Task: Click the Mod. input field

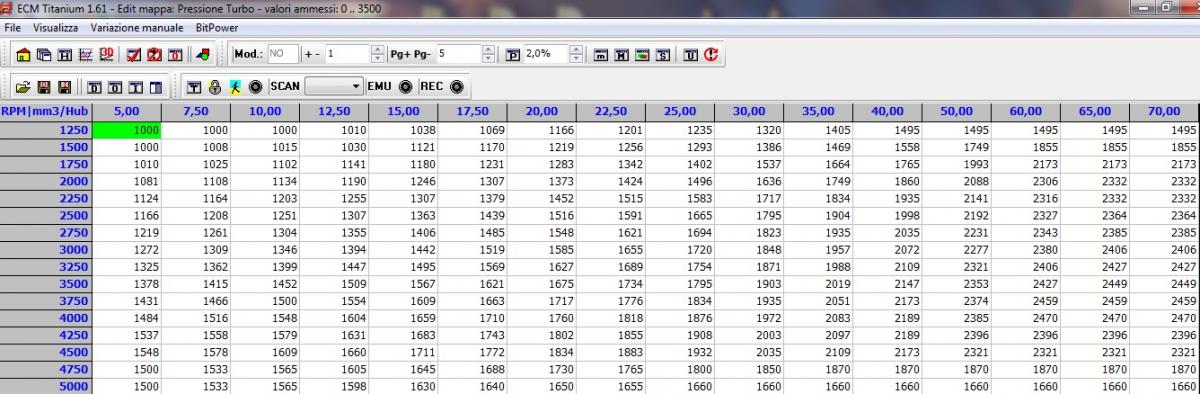Action: [x=283, y=54]
